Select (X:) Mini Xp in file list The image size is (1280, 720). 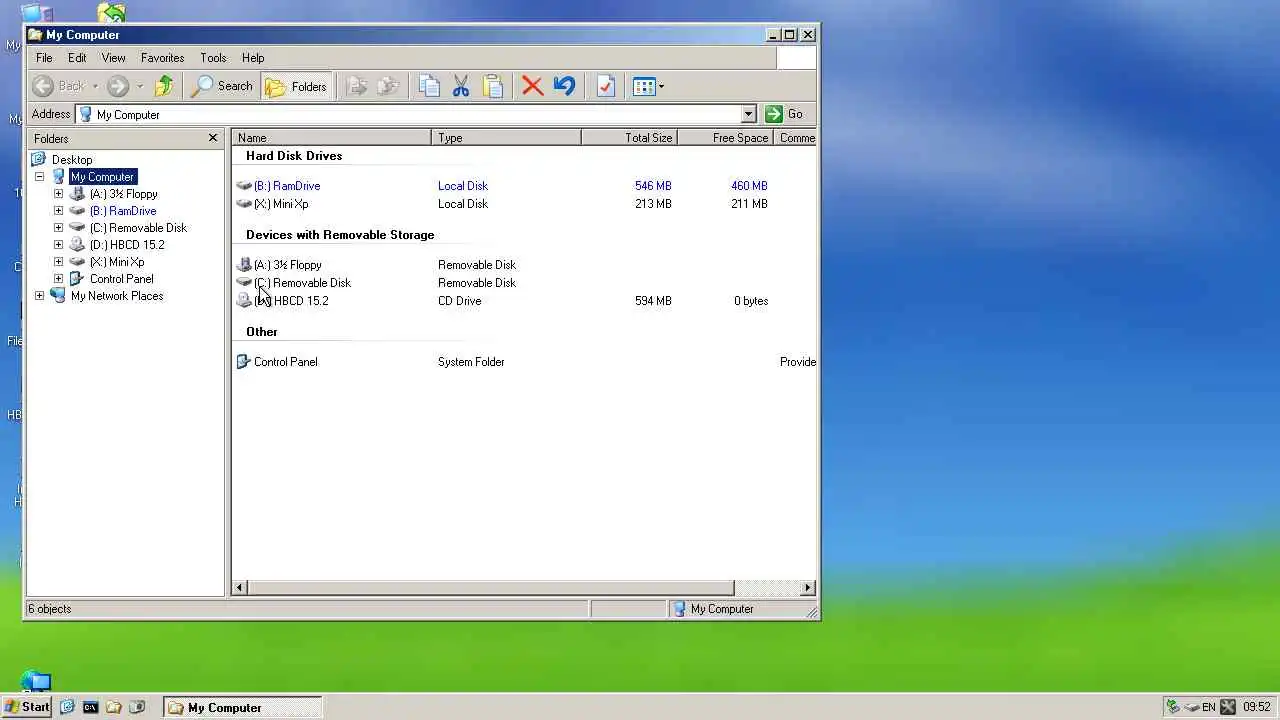(281, 204)
